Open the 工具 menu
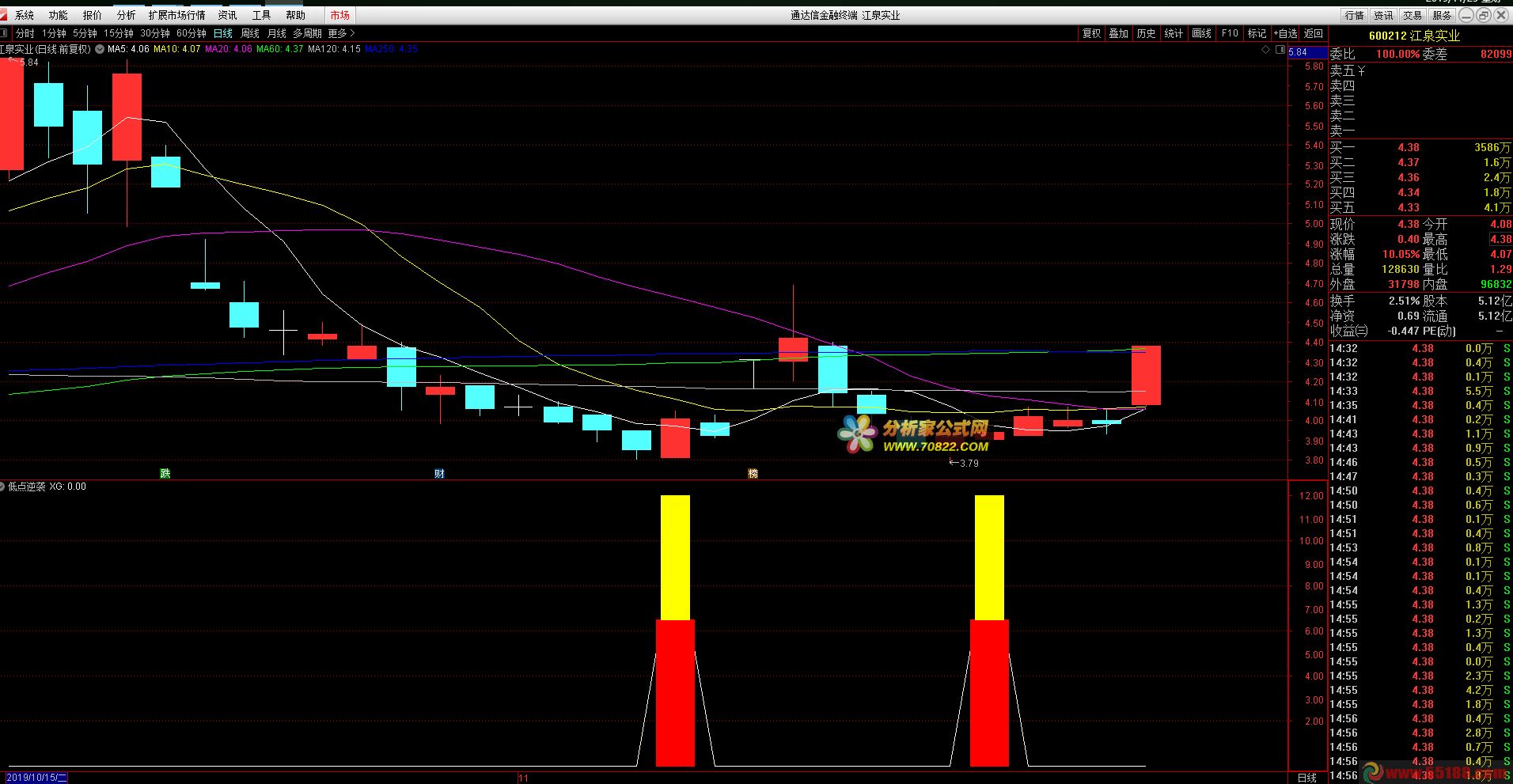This screenshot has height=784, width=1513. 261,15
